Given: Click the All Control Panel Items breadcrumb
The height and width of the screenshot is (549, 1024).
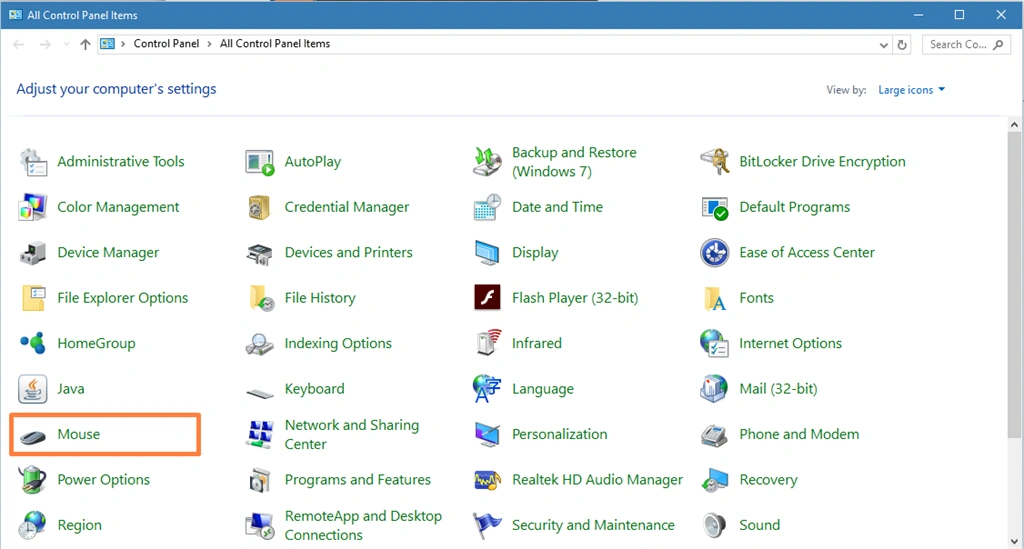Looking at the screenshot, I should pyautogui.click(x=275, y=44).
